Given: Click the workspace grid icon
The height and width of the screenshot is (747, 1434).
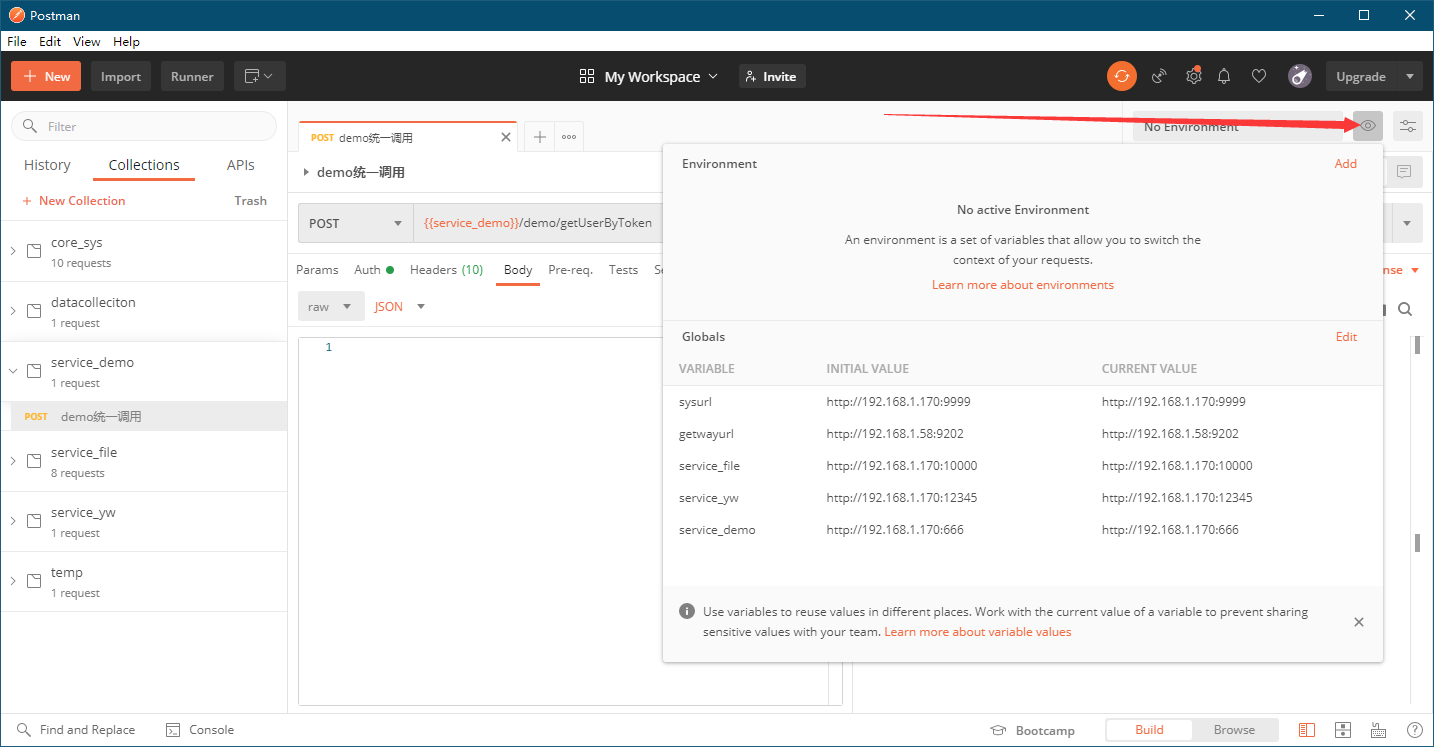Looking at the screenshot, I should 587,76.
